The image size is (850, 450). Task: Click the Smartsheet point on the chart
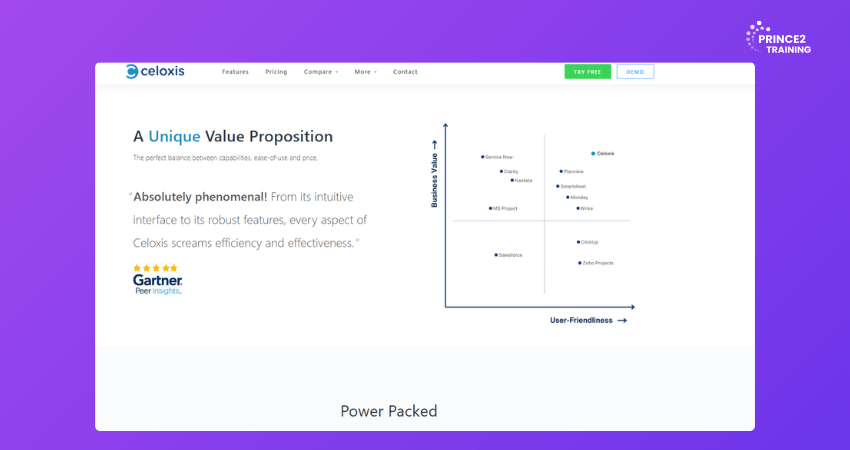pos(558,186)
